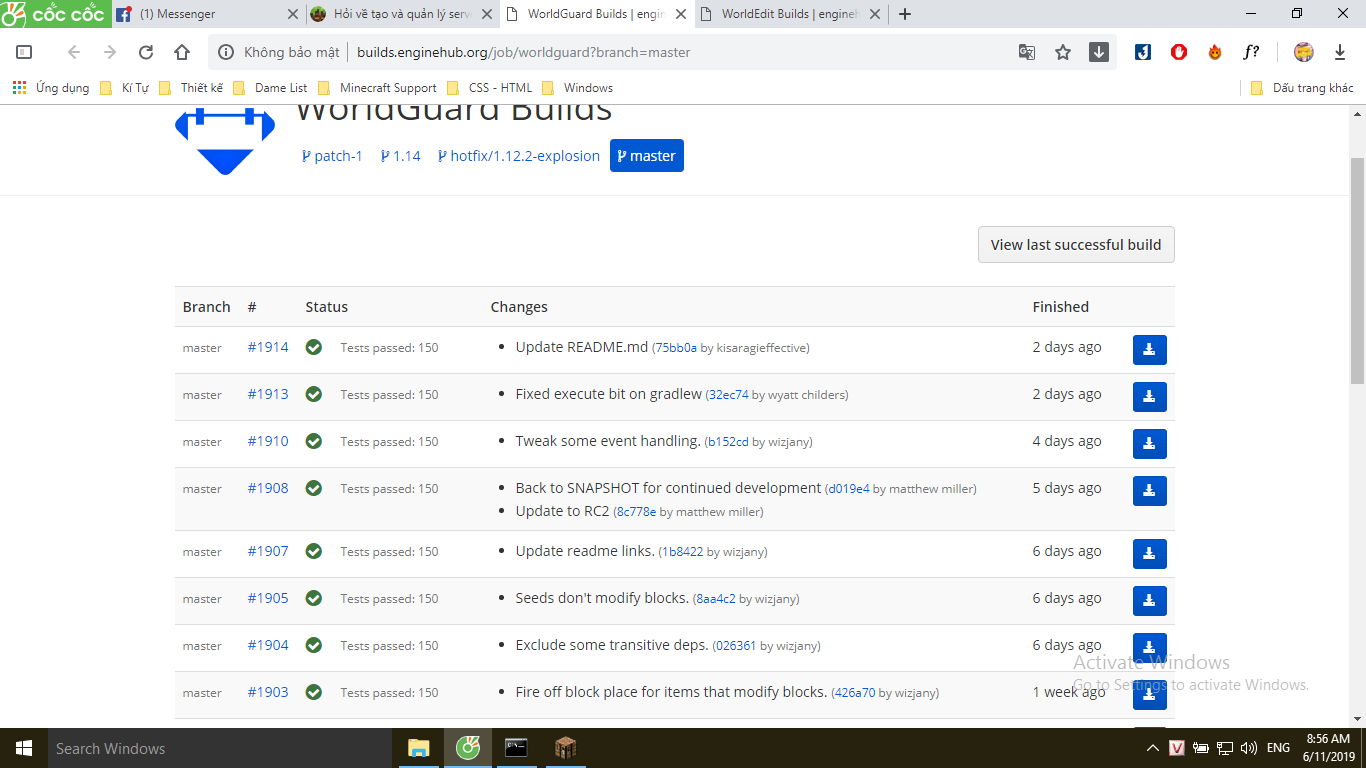Open the Minecraft taskbar icon
This screenshot has height=768, width=1366.
click(x=565, y=748)
